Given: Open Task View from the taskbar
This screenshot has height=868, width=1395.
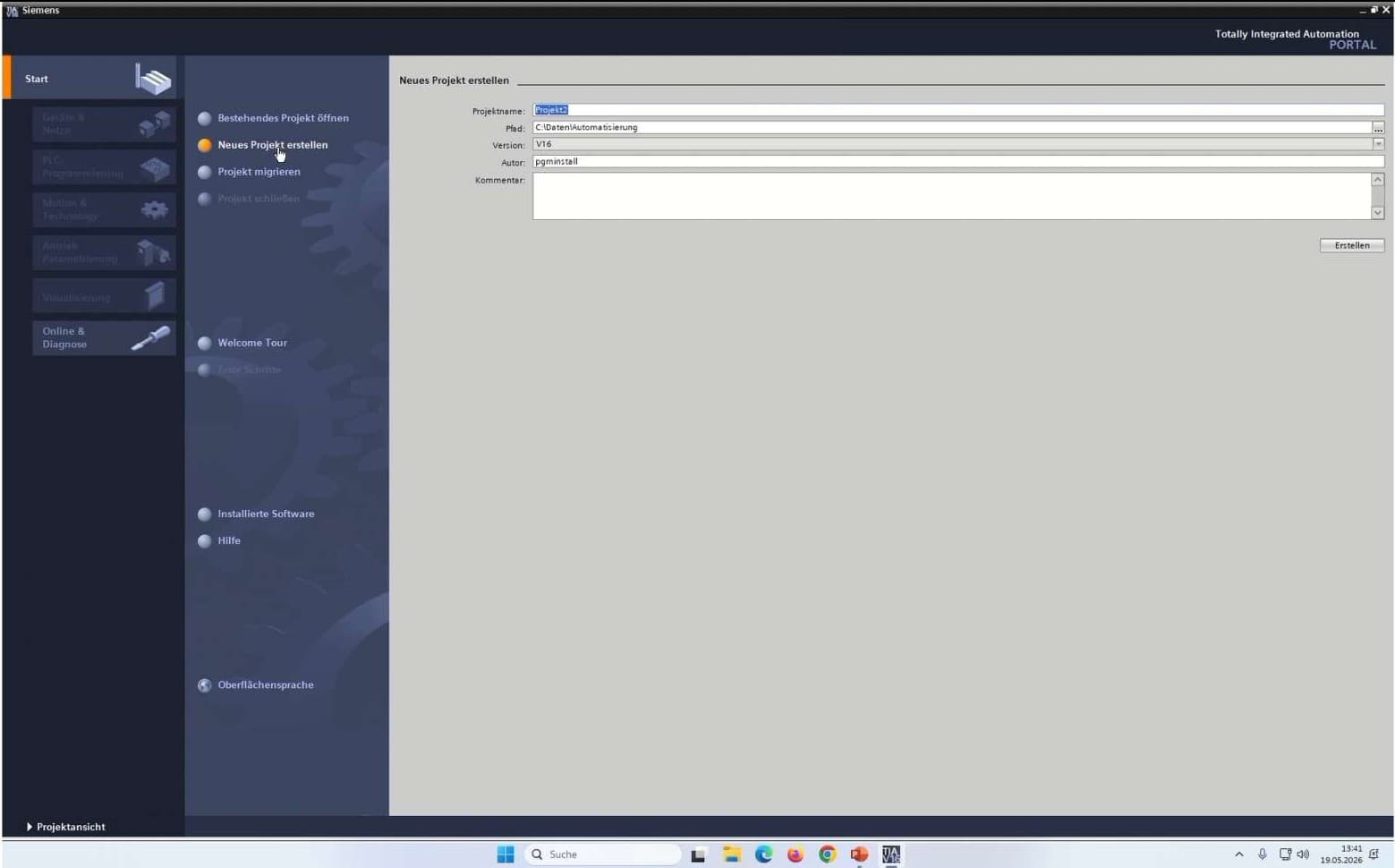Looking at the screenshot, I should pyautogui.click(x=699, y=855).
